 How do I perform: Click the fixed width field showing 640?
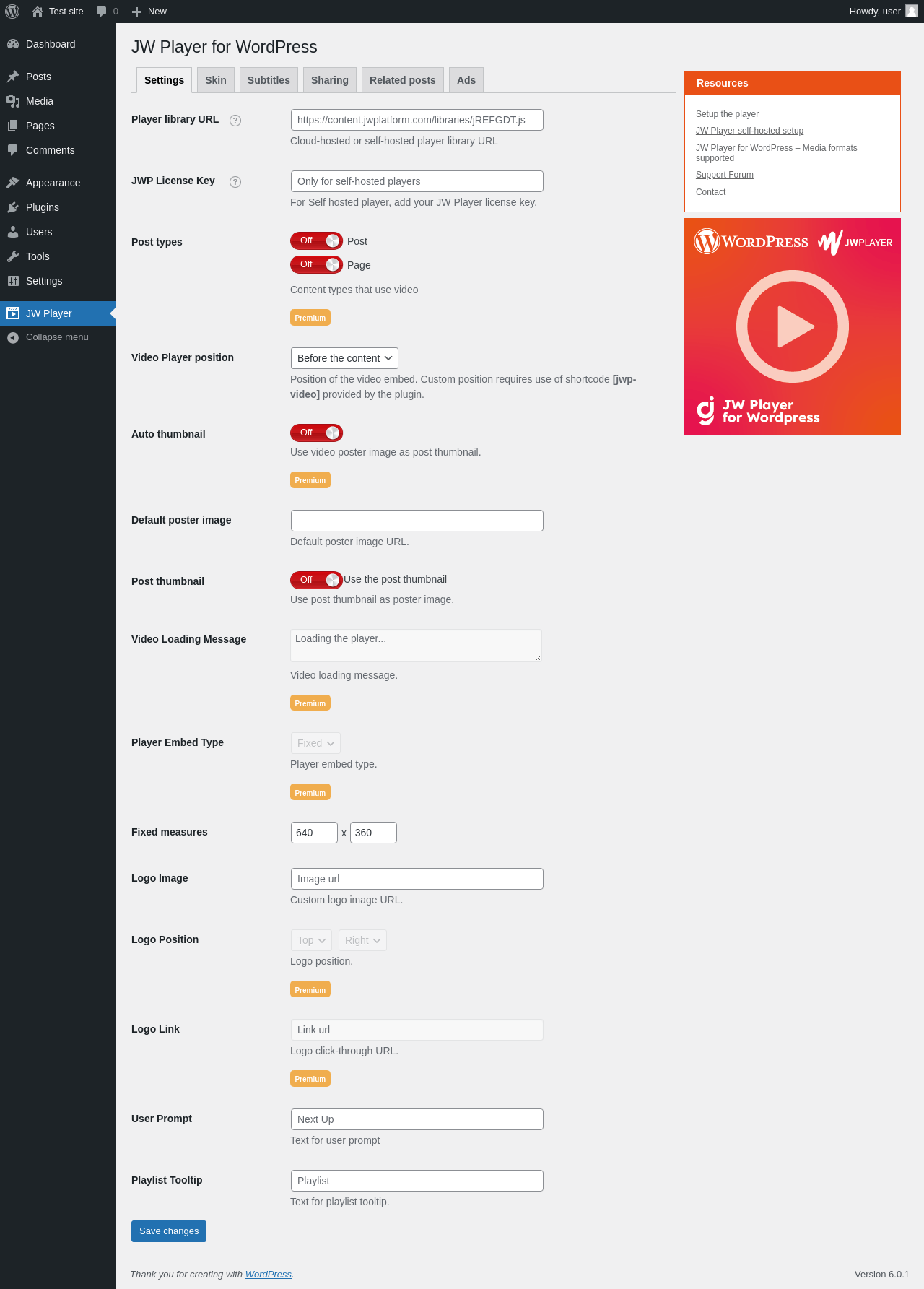coord(314,833)
